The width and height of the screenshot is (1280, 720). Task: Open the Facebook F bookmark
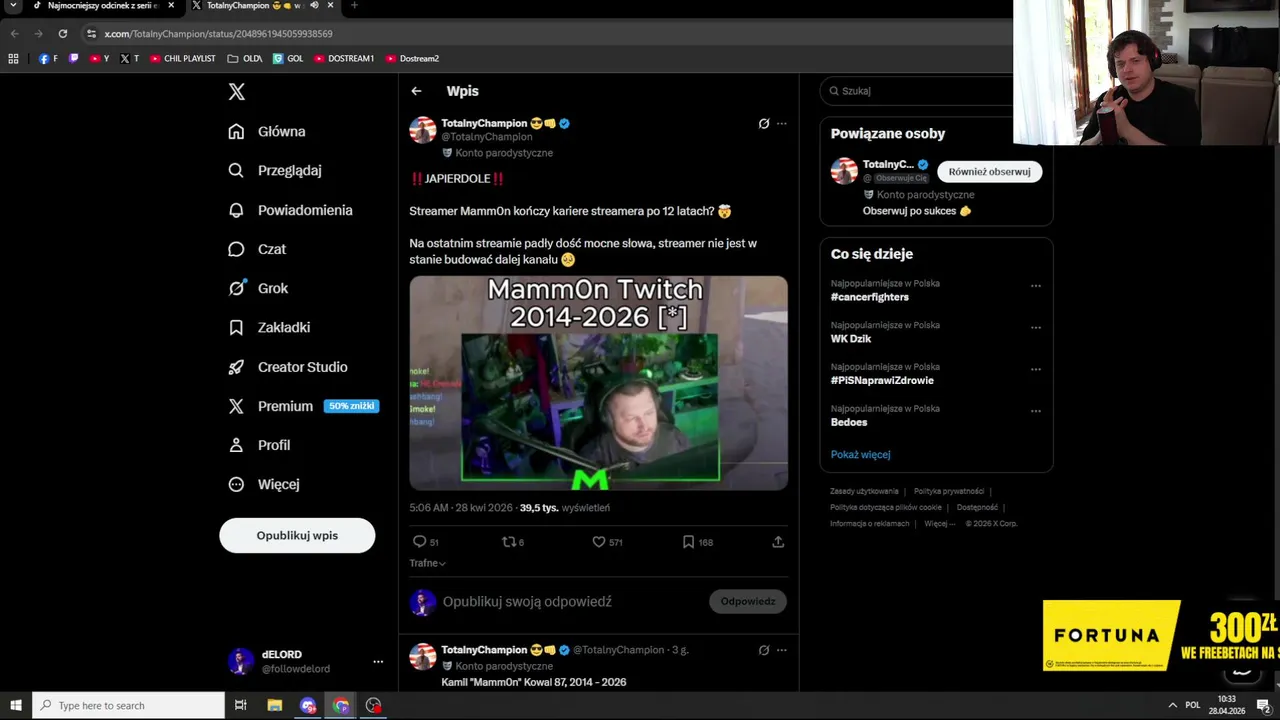click(48, 59)
